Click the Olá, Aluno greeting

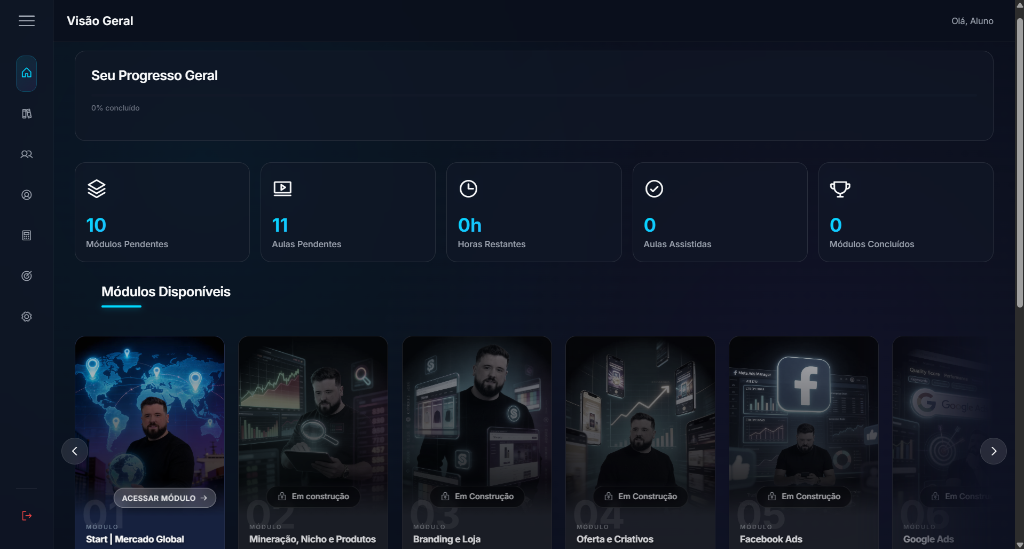[x=972, y=21]
